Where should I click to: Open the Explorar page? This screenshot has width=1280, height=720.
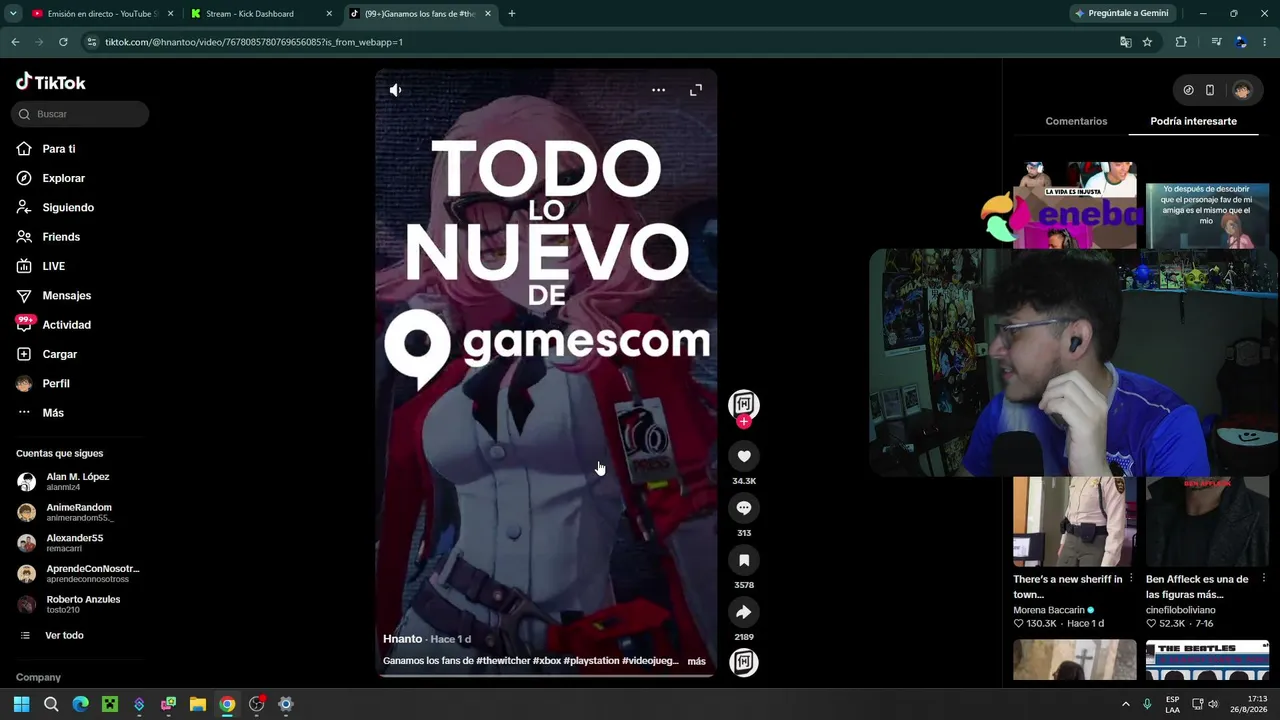coord(51,178)
